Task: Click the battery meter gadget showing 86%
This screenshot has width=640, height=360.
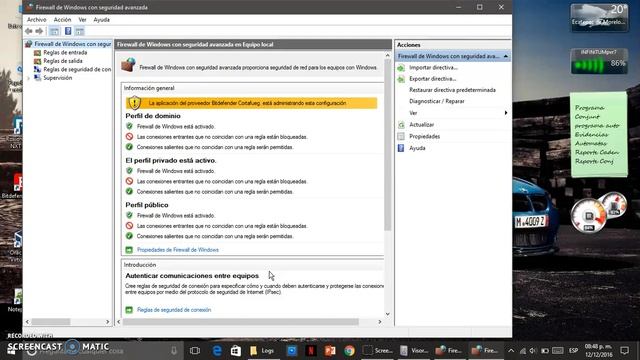Action: pos(599,61)
